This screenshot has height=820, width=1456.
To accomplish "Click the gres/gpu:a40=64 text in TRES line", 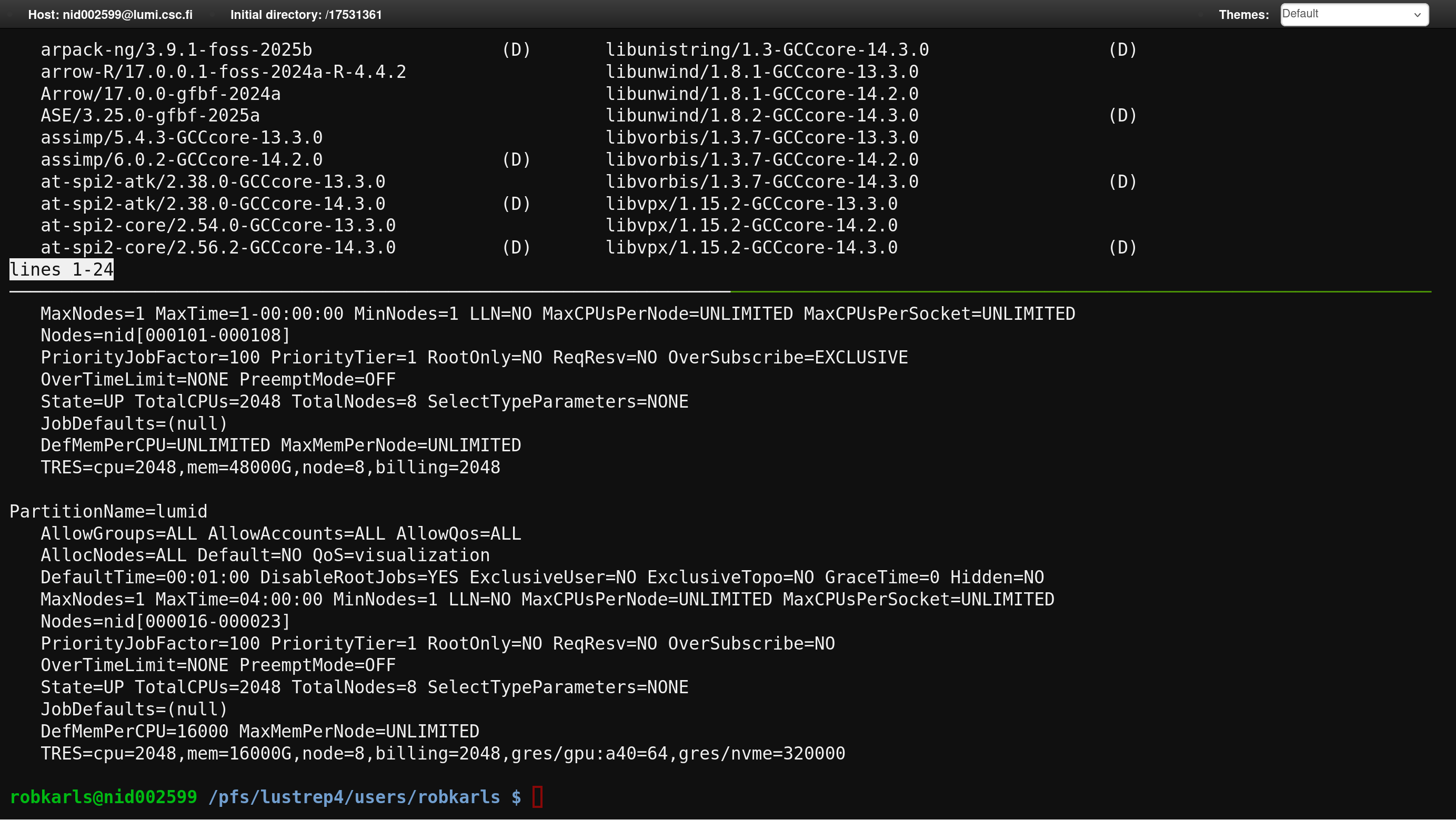I will [589, 753].
